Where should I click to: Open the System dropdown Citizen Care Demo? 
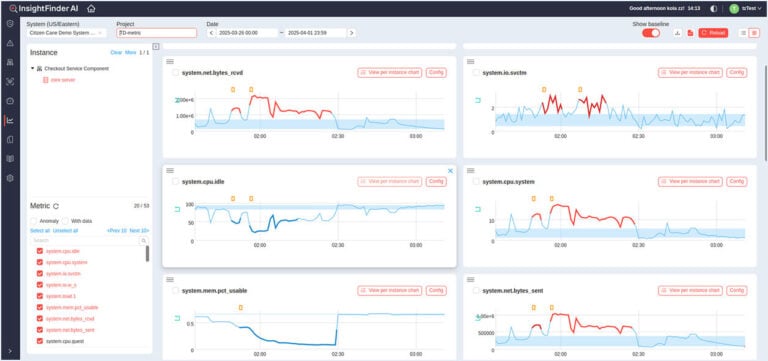[x=66, y=33]
